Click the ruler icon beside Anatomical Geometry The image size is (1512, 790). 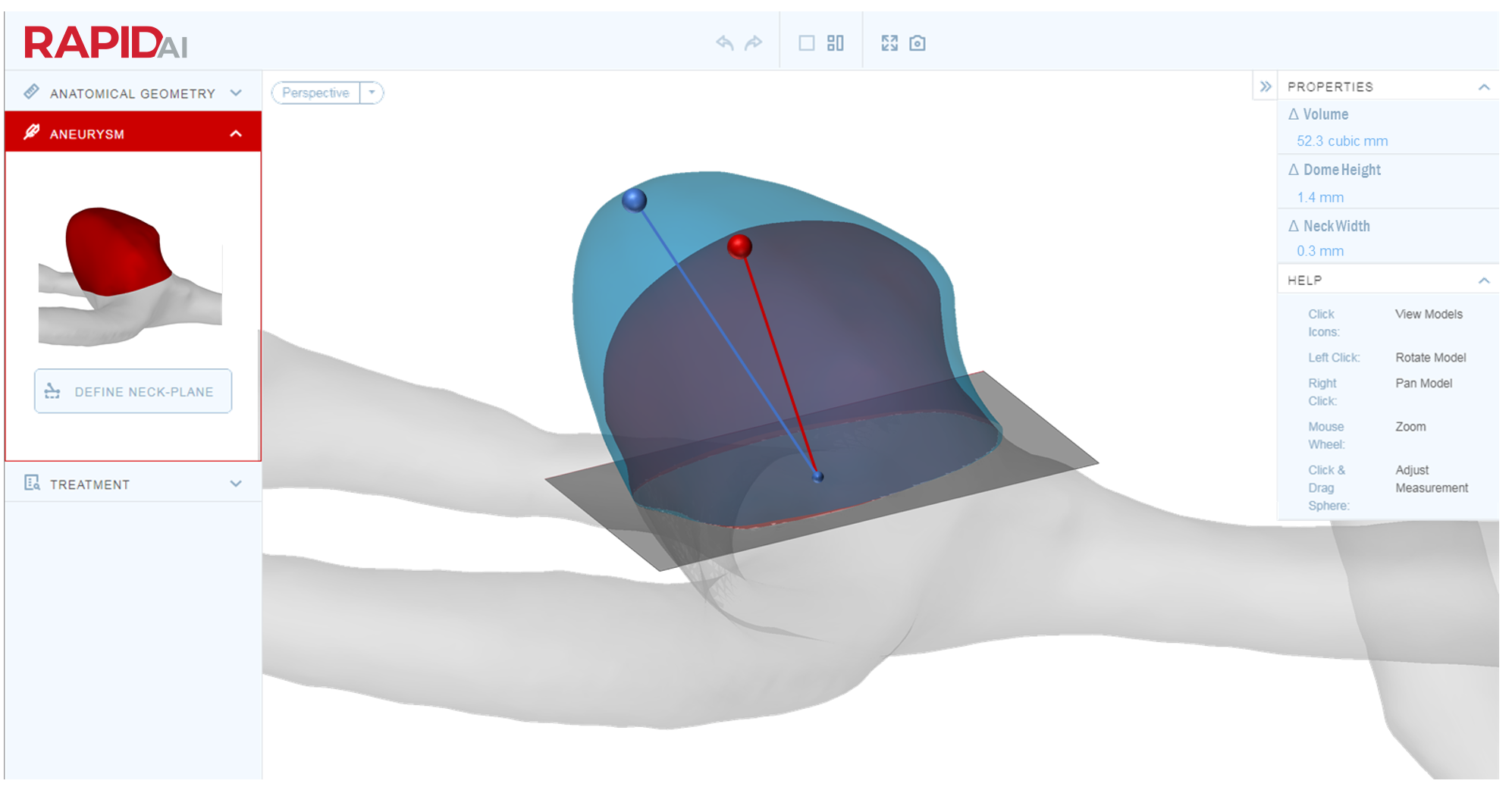point(31,92)
